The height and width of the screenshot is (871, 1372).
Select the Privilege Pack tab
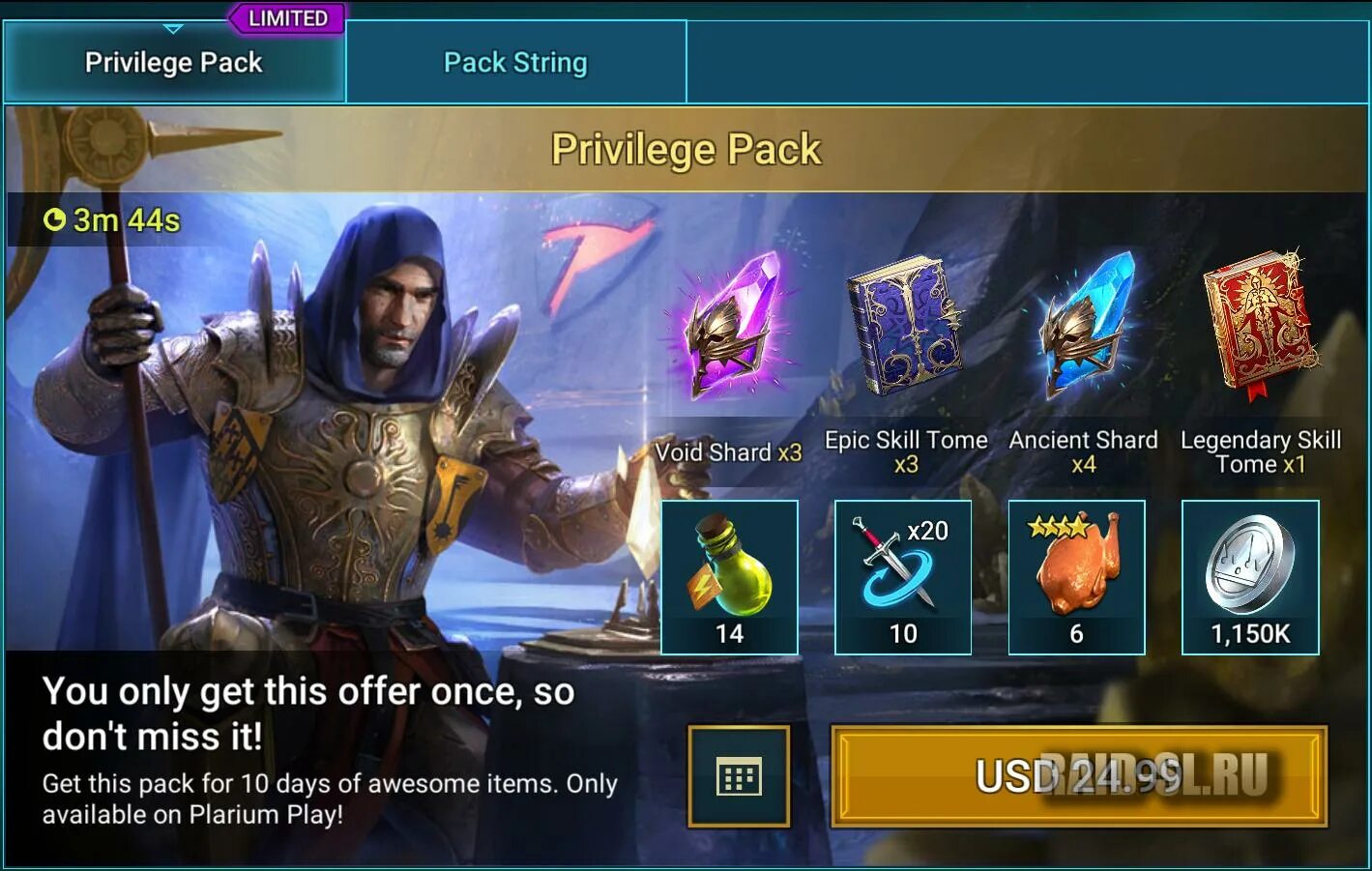coord(174,63)
